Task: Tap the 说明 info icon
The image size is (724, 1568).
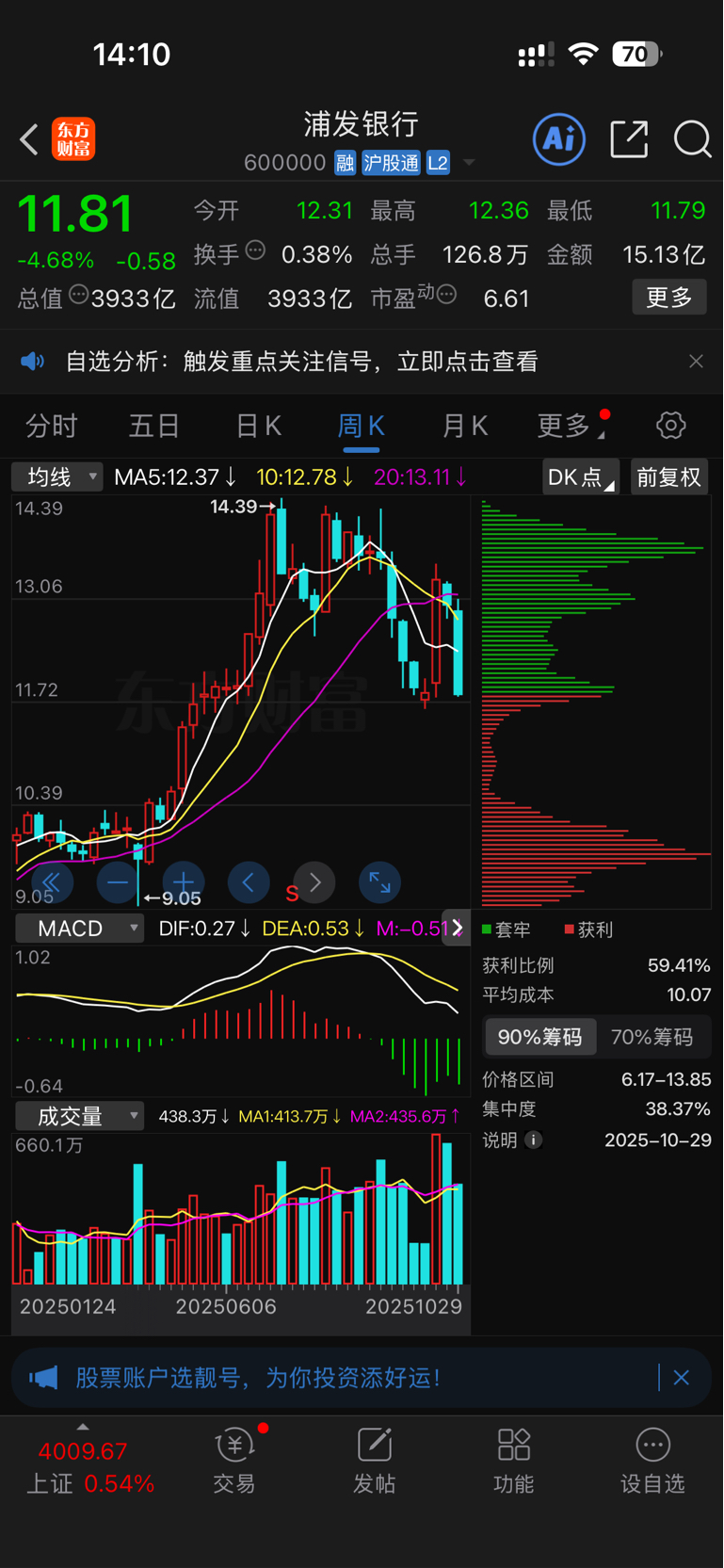Action: 534,1140
